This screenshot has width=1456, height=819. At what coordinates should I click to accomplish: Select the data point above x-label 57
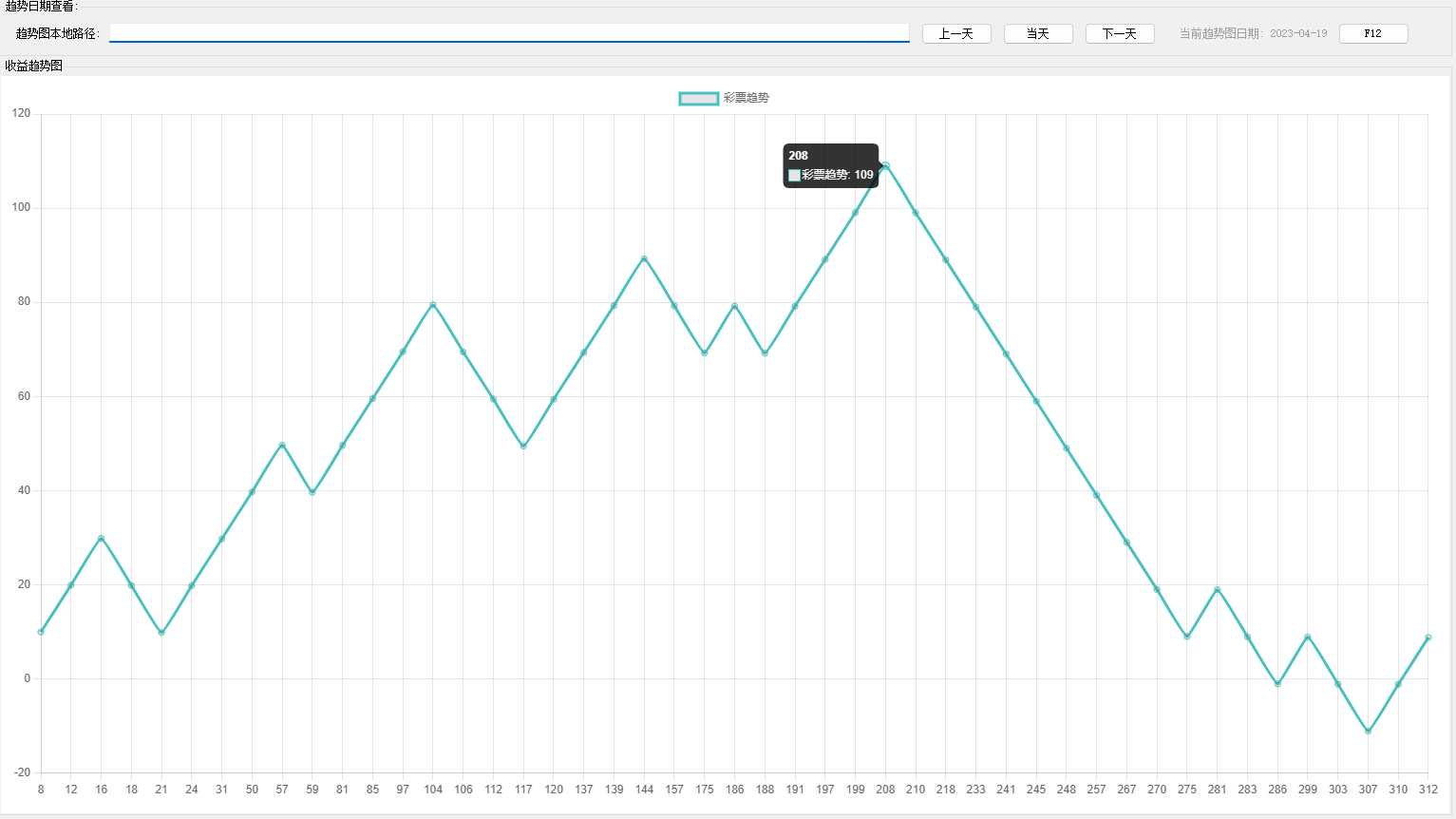click(282, 445)
